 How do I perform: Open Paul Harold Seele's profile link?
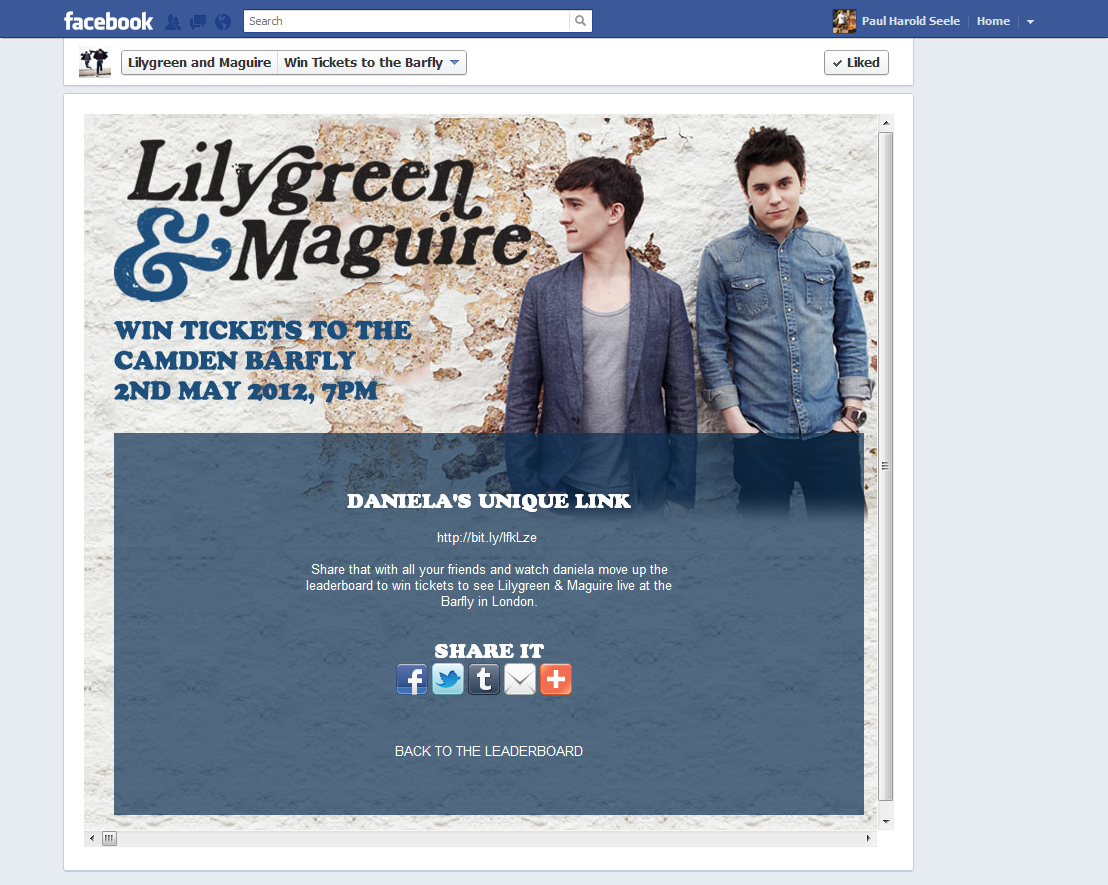pyautogui.click(x=910, y=21)
